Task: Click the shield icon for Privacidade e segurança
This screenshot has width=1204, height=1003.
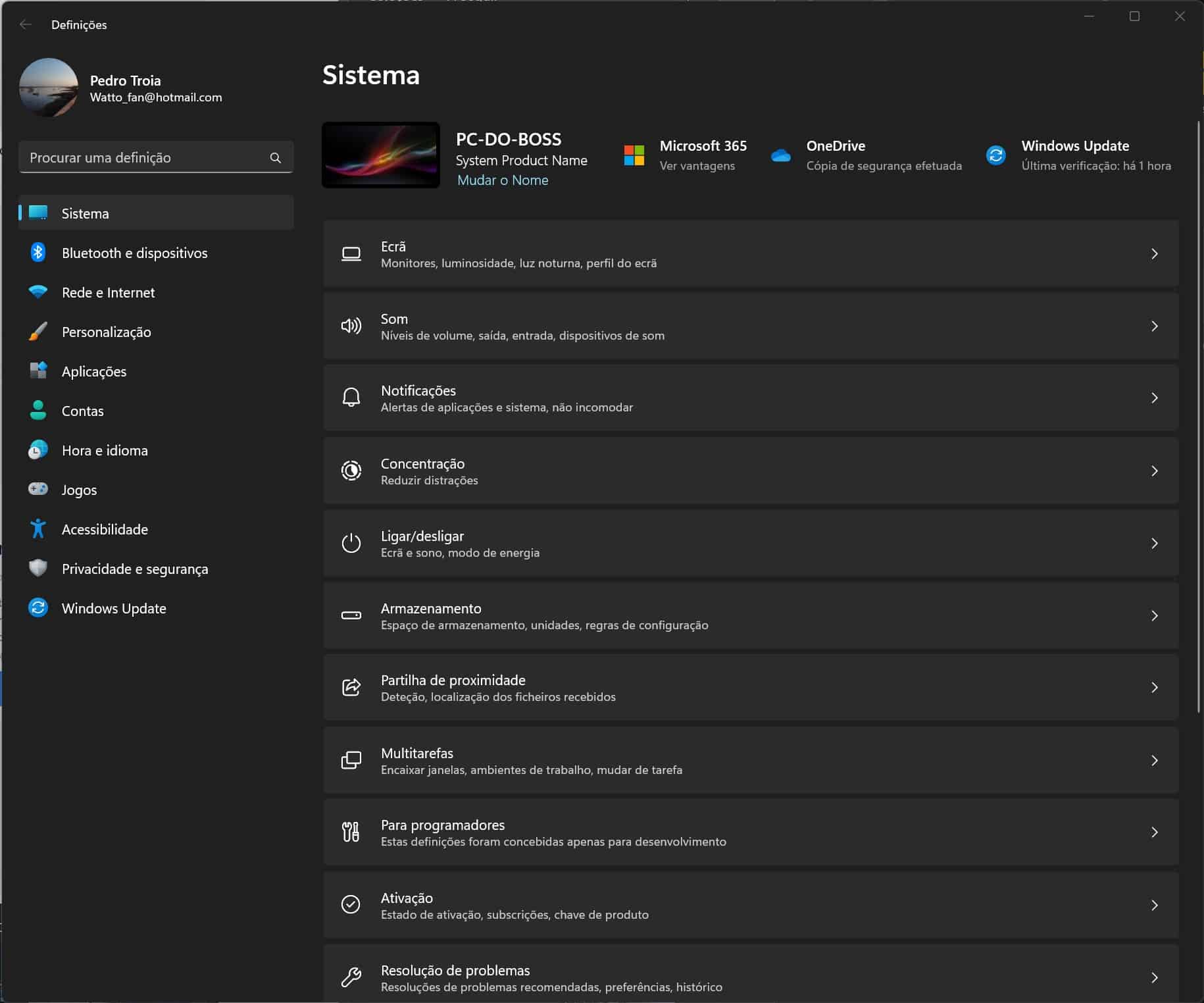Action: point(38,568)
